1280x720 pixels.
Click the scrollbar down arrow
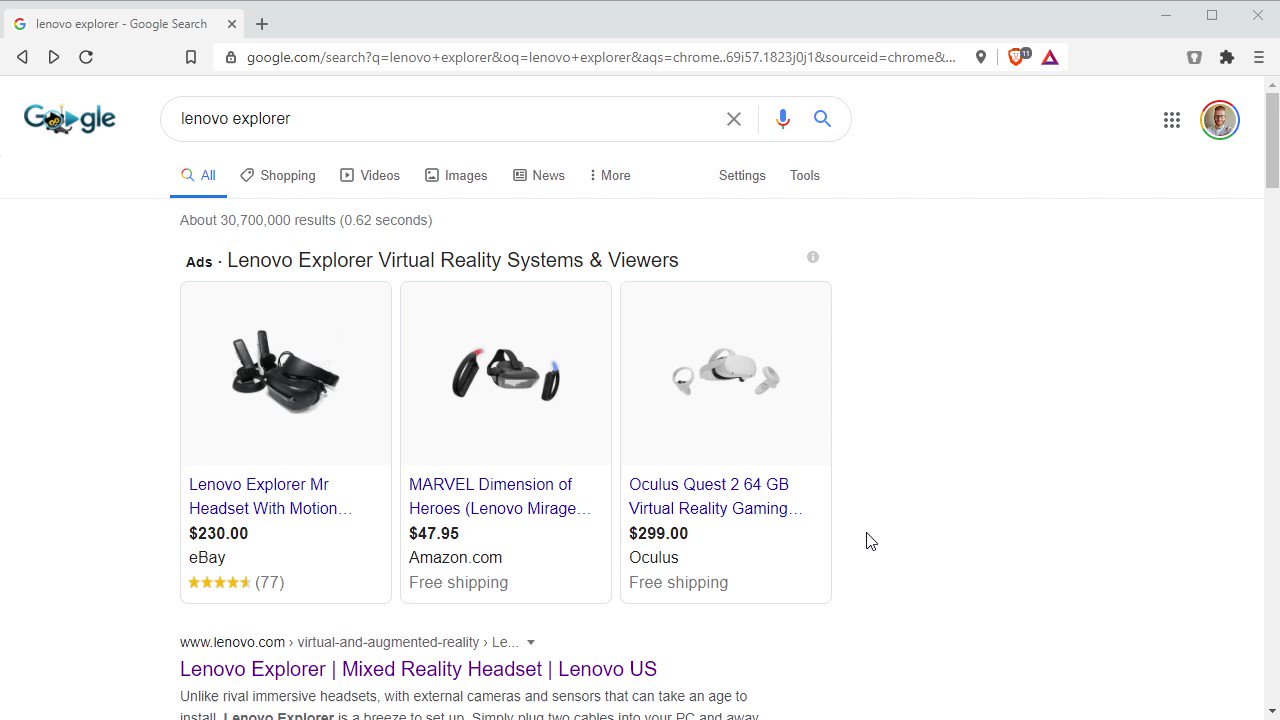click(x=1272, y=711)
